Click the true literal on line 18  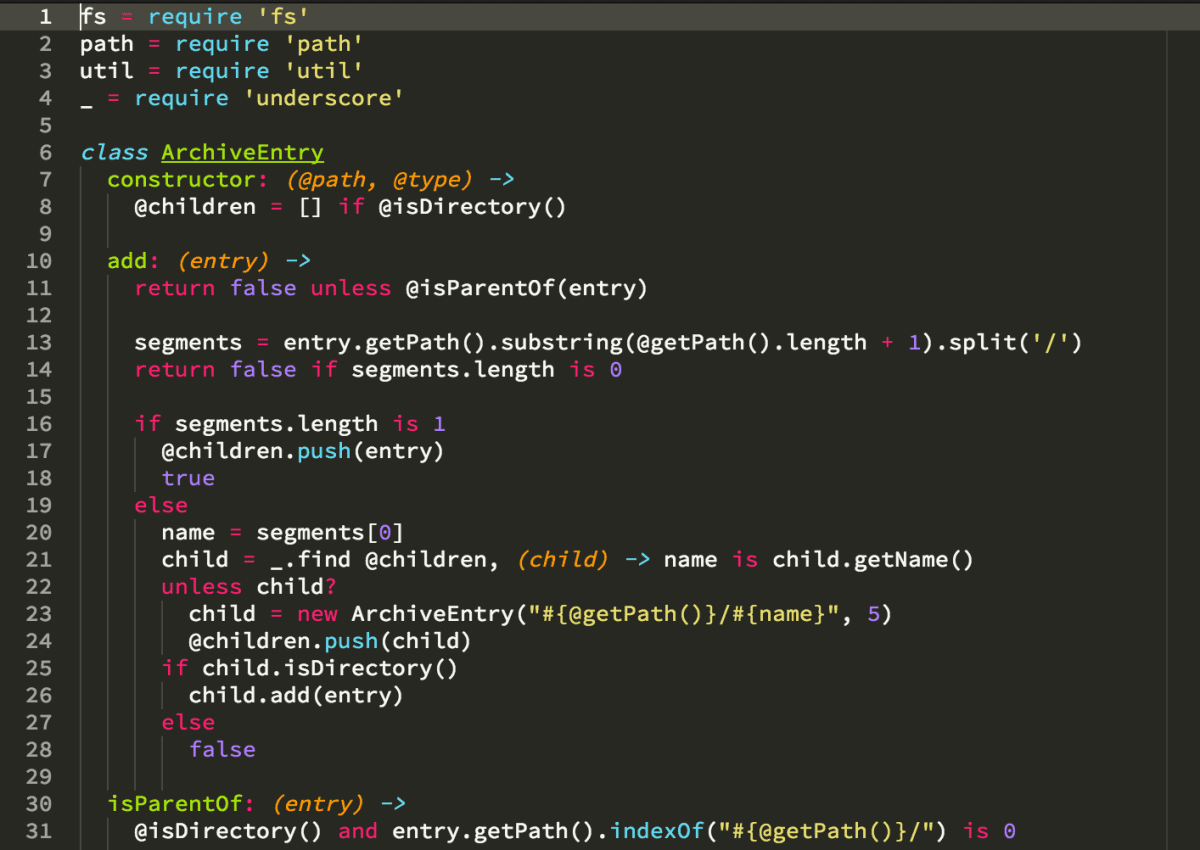(x=188, y=477)
